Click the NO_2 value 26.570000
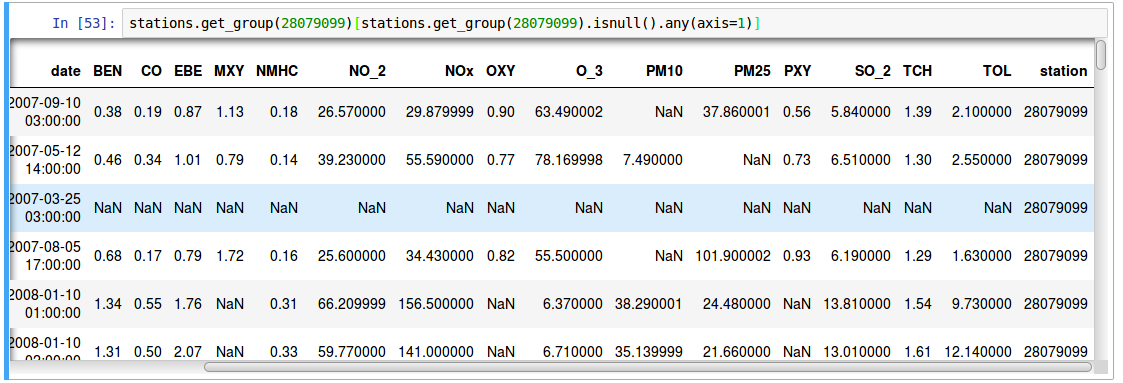Viewport: 1123px width, 383px height. (352, 112)
